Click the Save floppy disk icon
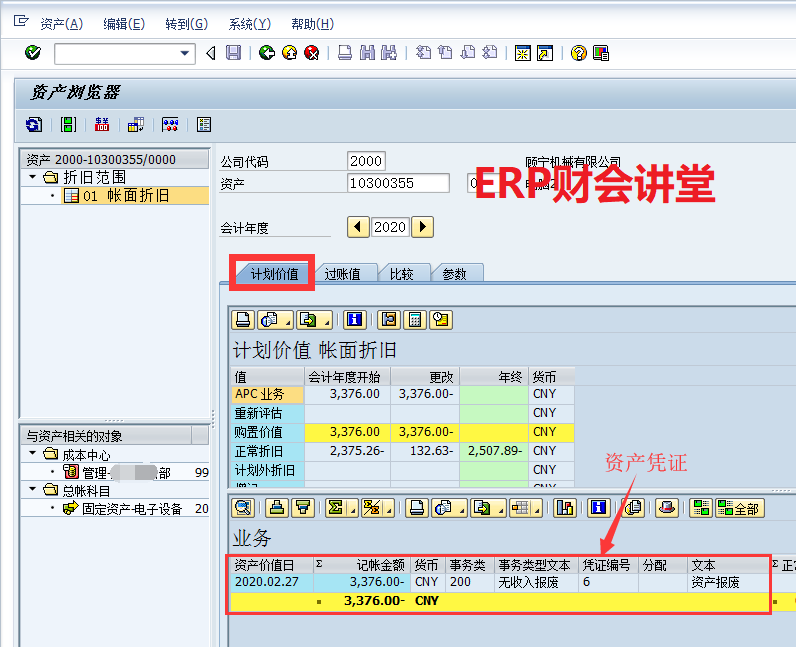The width and height of the screenshot is (796, 647). click(233, 53)
